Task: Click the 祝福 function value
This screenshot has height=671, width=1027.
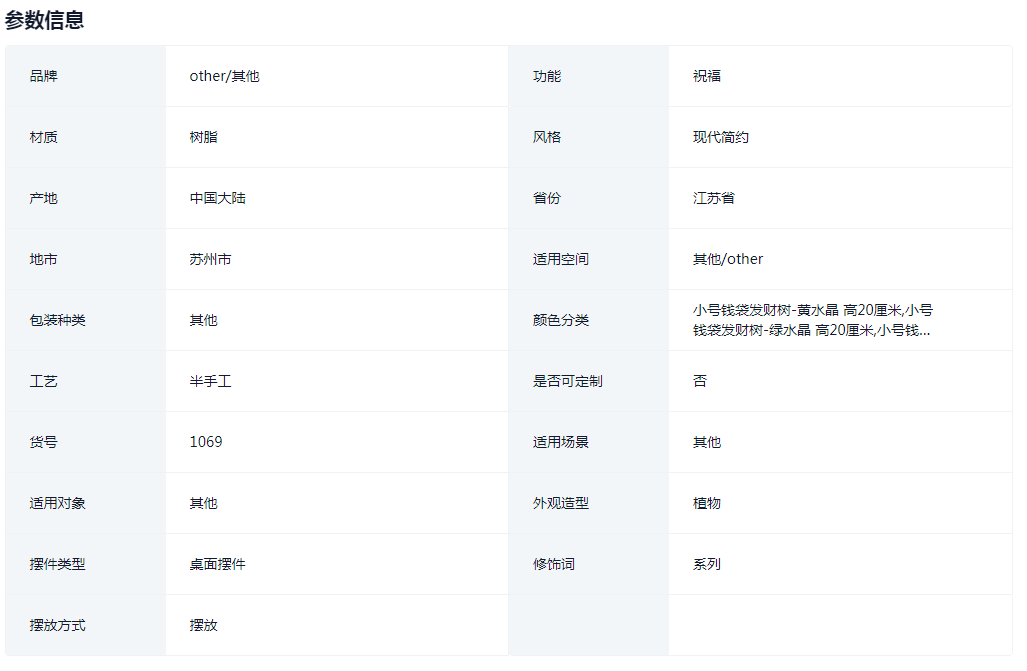Action: pyautogui.click(x=704, y=75)
